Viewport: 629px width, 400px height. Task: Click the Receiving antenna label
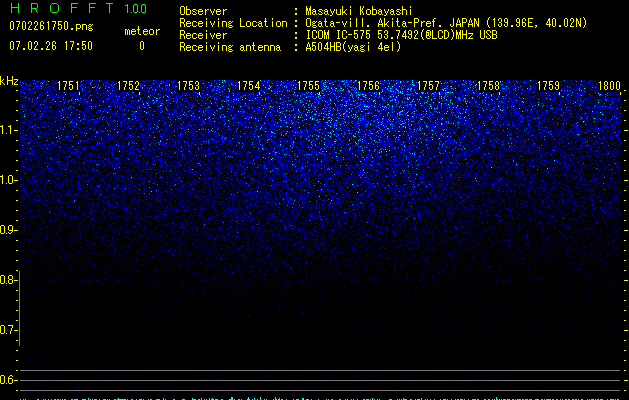[x=230, y=47]
